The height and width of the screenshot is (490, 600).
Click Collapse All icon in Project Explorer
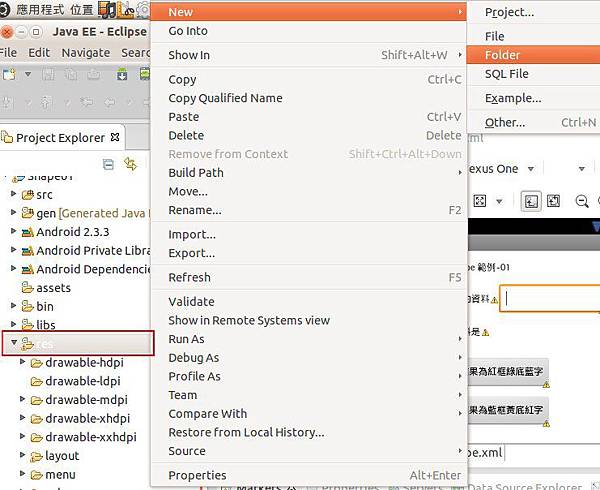(108, 164)
